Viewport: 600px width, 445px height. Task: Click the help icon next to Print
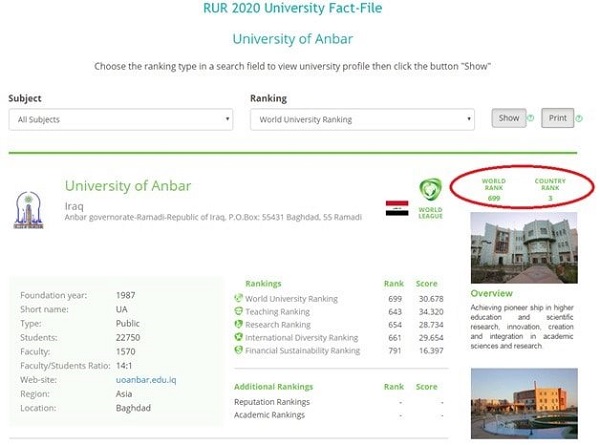[x=579, y=119]
